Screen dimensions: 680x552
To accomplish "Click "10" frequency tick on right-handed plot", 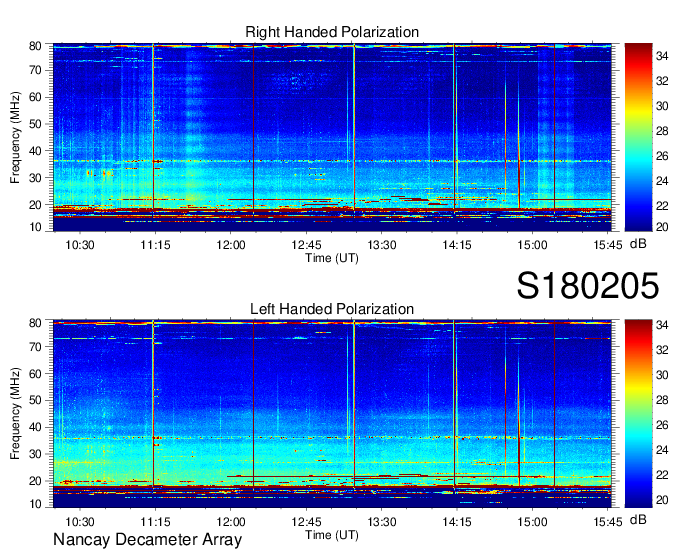I will 35,227.
